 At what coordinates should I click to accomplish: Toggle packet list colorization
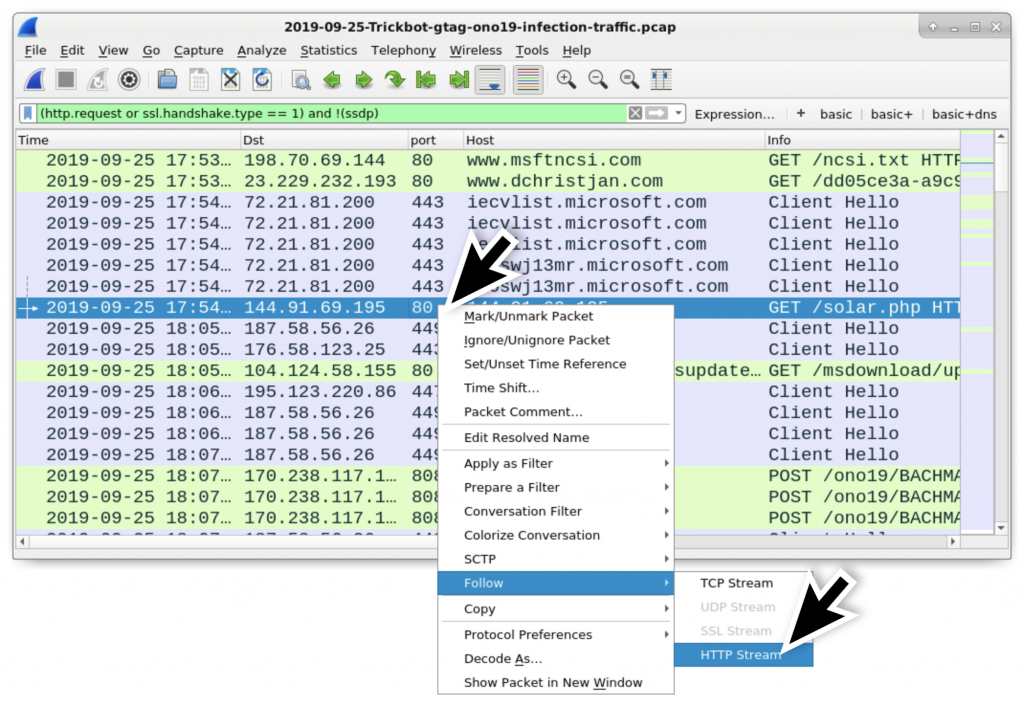pyautogui.click(x=528, y=80)
